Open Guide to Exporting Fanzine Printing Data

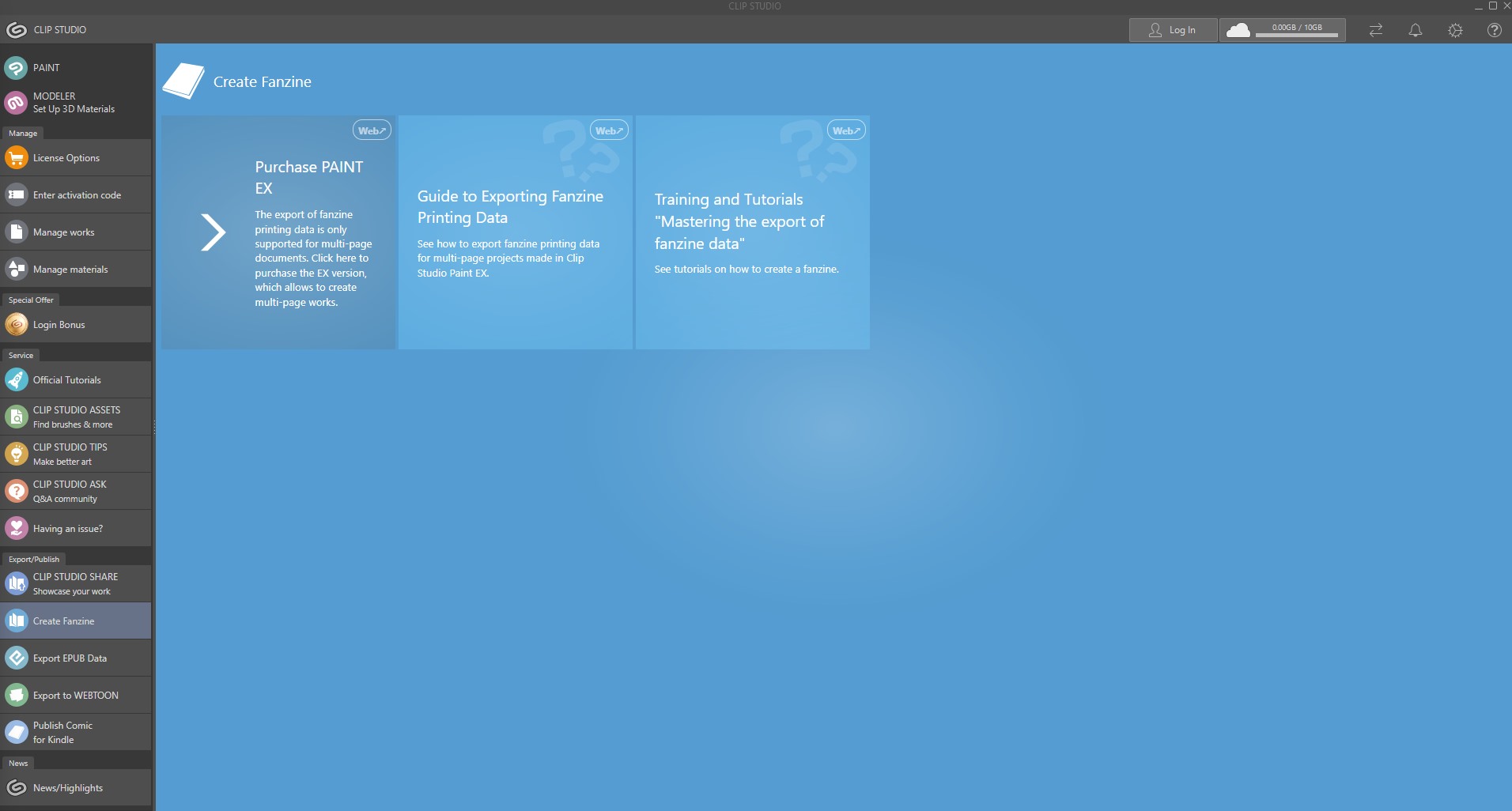tap(516, 232)
